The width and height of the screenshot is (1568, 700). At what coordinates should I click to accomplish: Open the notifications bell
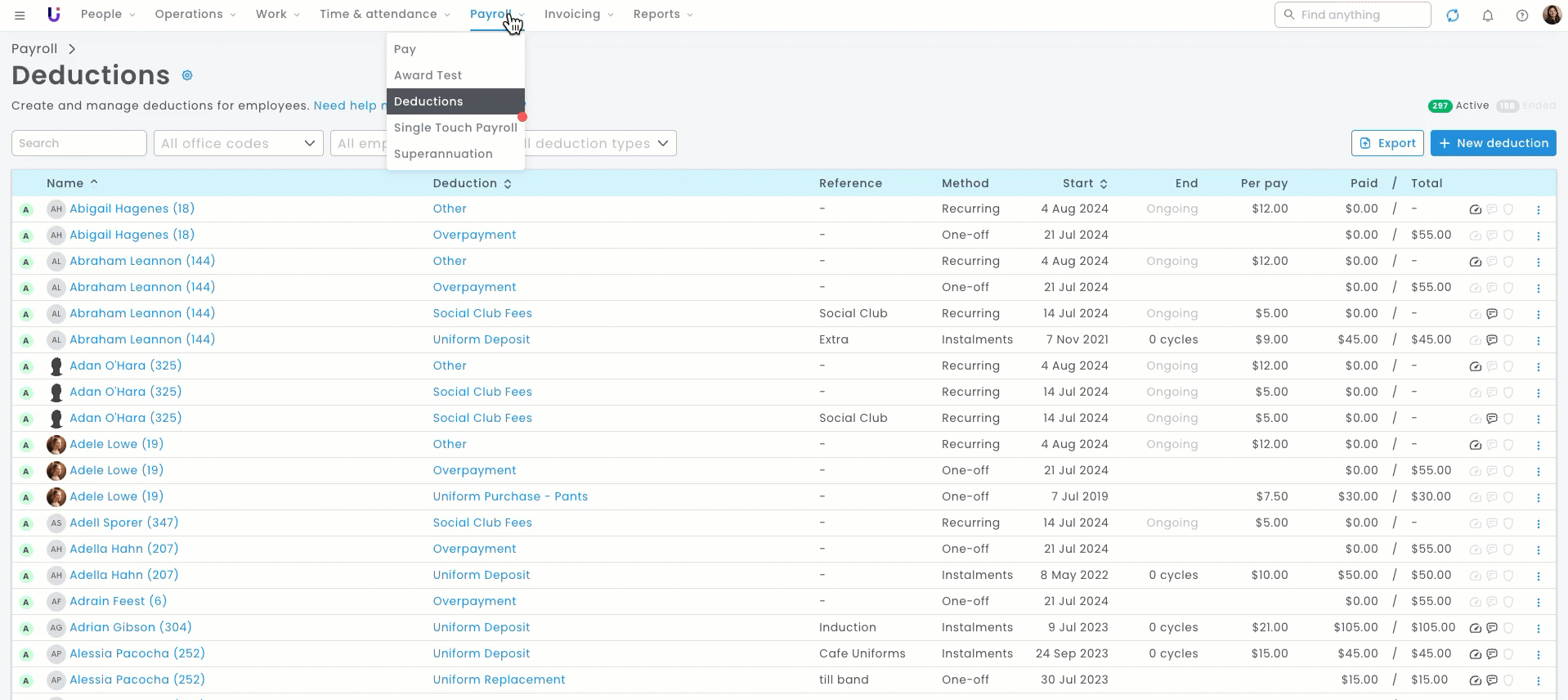tap(1488, 15)
